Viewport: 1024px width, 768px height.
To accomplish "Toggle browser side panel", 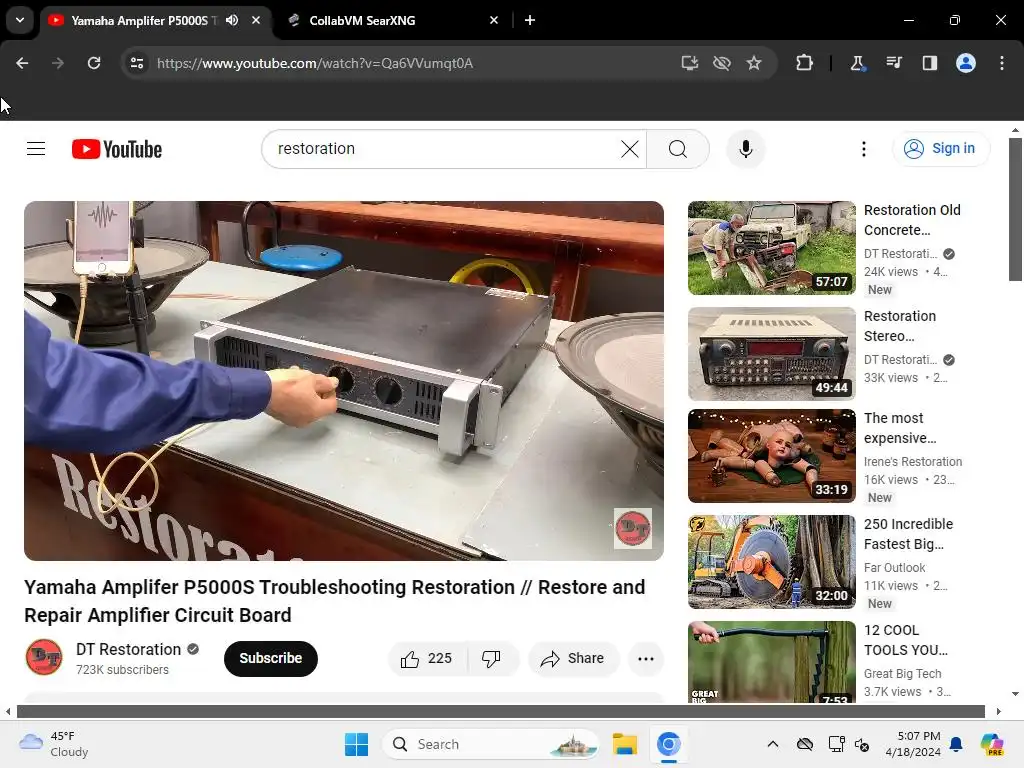I will click(x=930, y=63).
